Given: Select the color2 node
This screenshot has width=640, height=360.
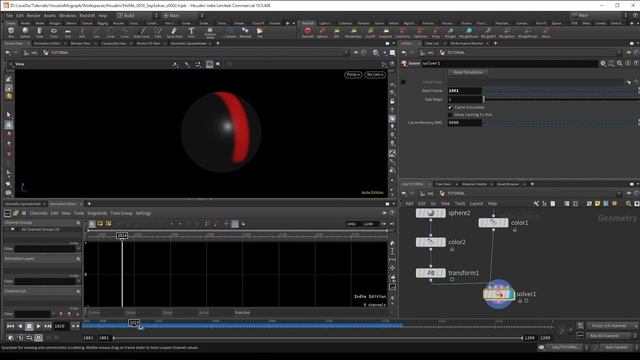Looking at the screenshot, I should (x=431, y=242).
